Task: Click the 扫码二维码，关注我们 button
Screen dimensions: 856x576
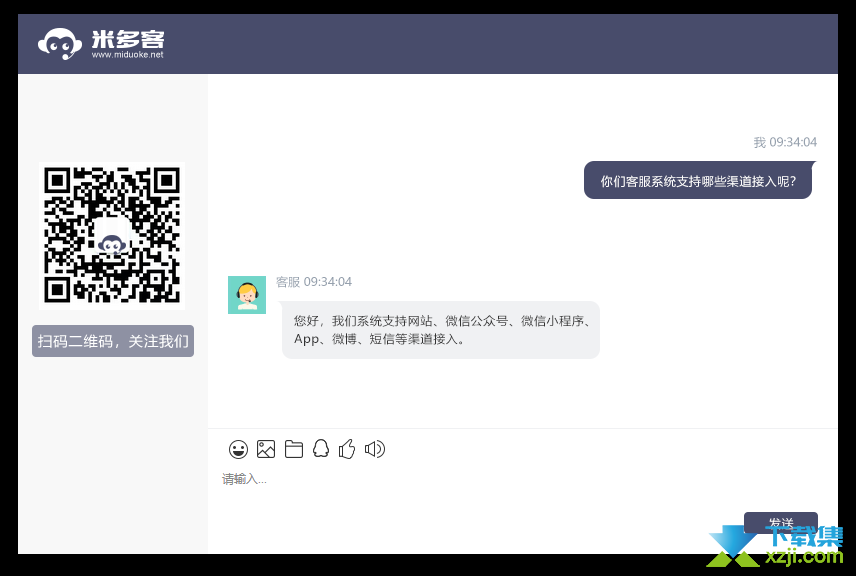Action: pyautogui.click(x=113, y=341)
